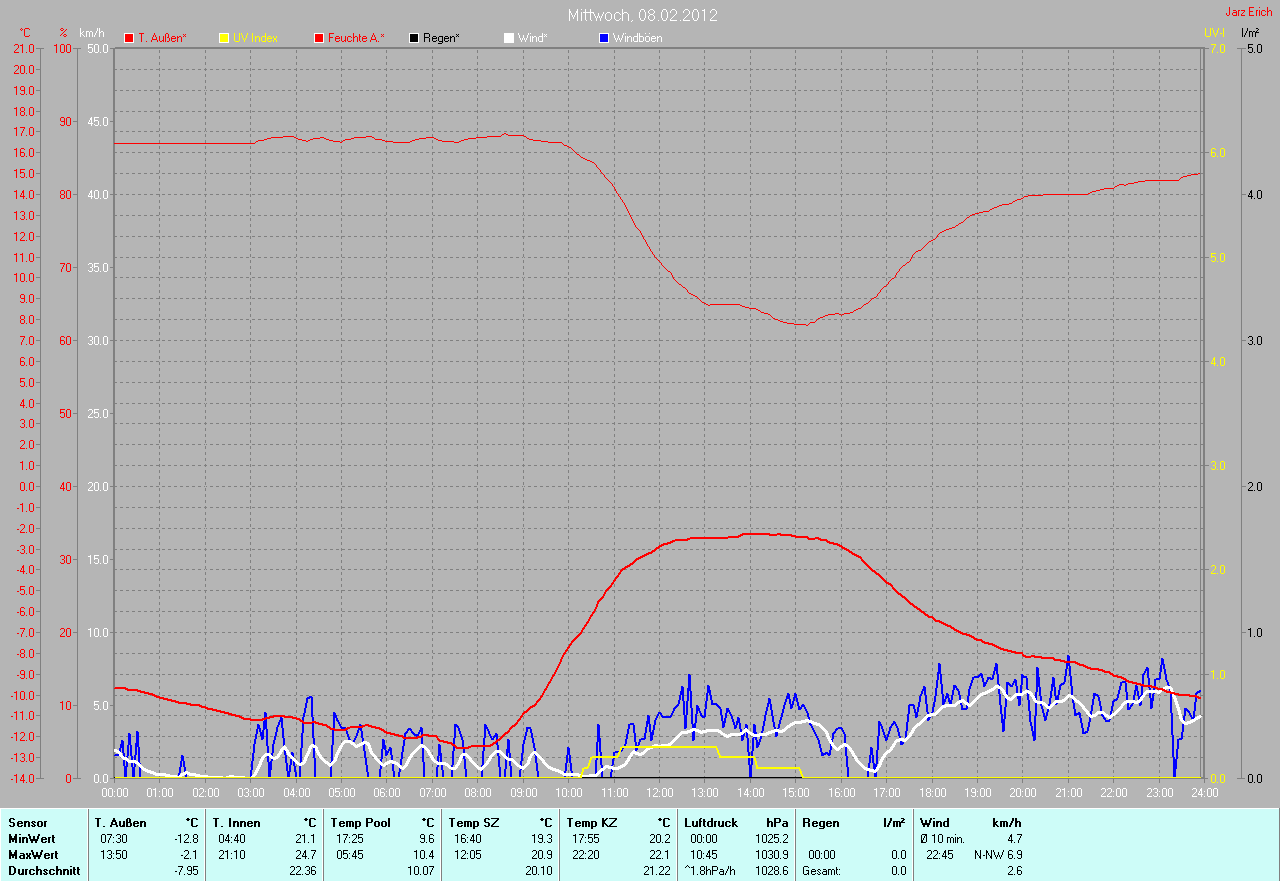The width and height of the screenshot is (1280, 881).
Task: Click the red T. Außen legend swatch
Action: tap(129, 38)
